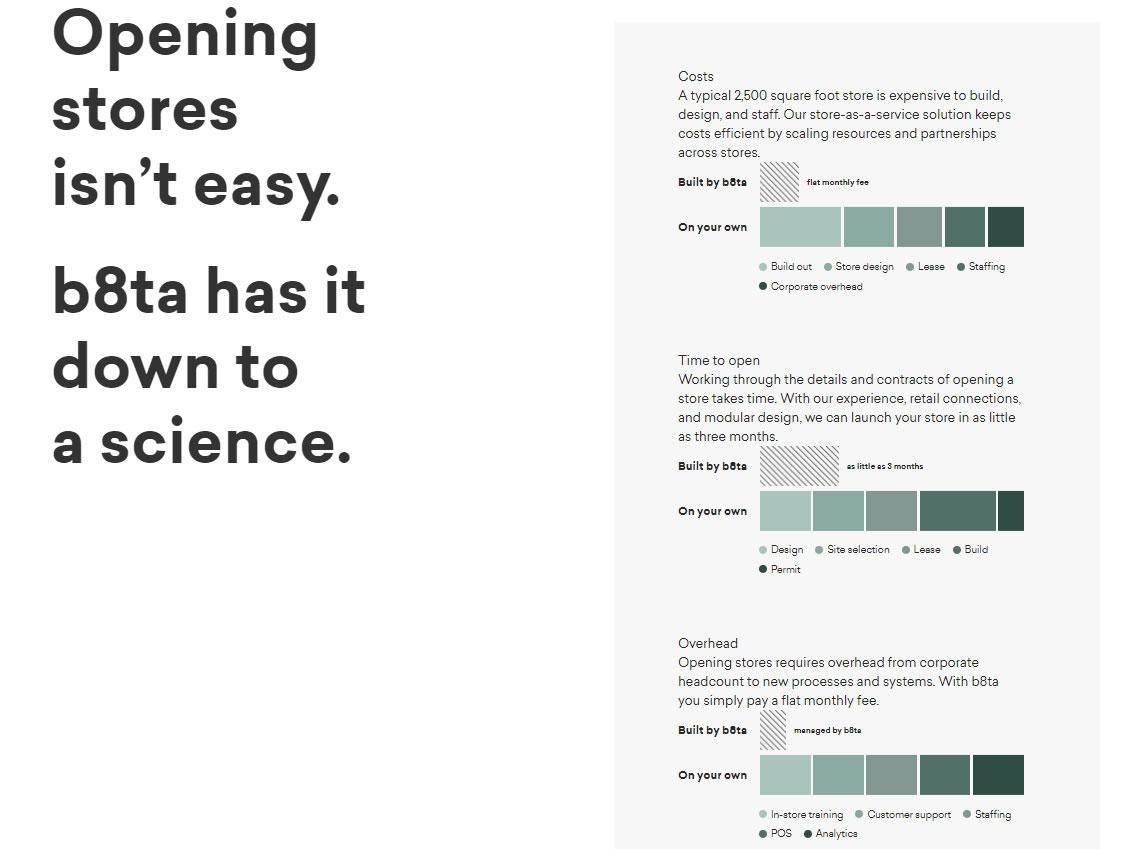Click the lightest Build out segment in Costs bar
Image resolution: width=1128 pixels, height=849 pixels.
(x=800, y=227)
